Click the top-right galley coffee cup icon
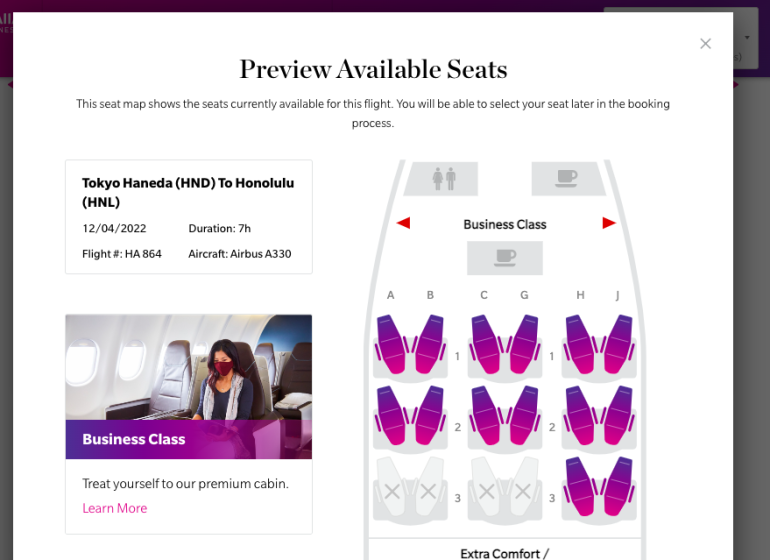The image size is (770, 560). point(567,179)
